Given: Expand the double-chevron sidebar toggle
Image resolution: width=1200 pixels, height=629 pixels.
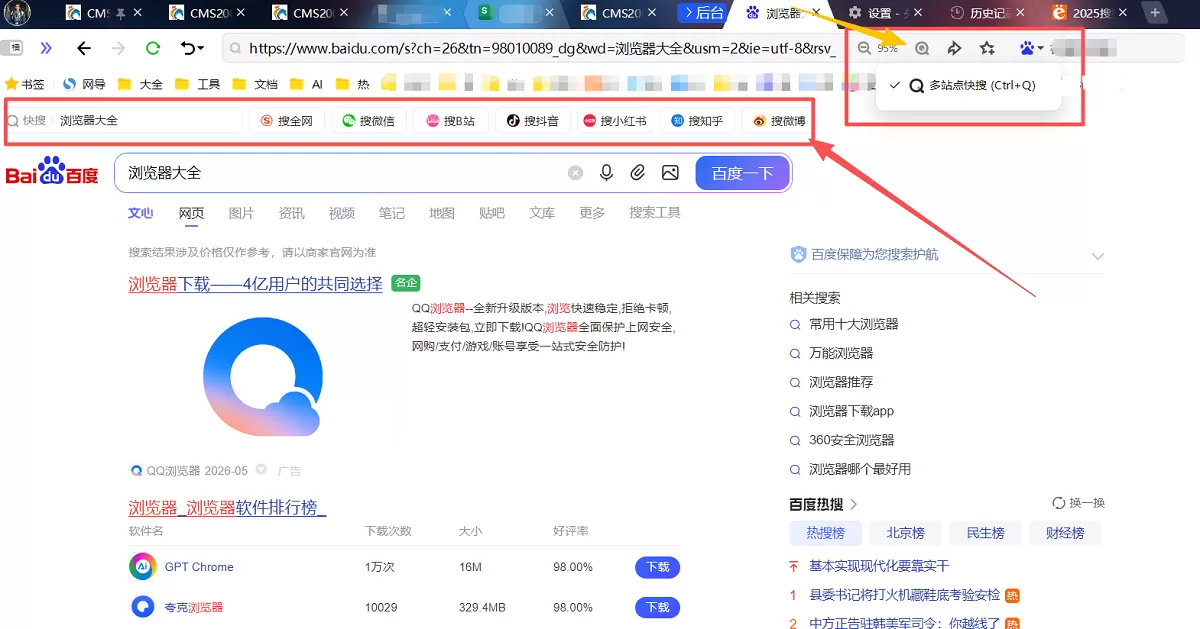Looking at the screenshot, I should tap(46, 48).
